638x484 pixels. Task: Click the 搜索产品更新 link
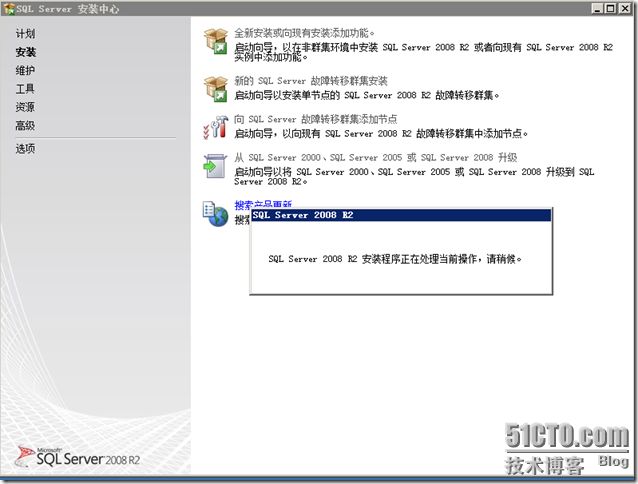[263, 204]
